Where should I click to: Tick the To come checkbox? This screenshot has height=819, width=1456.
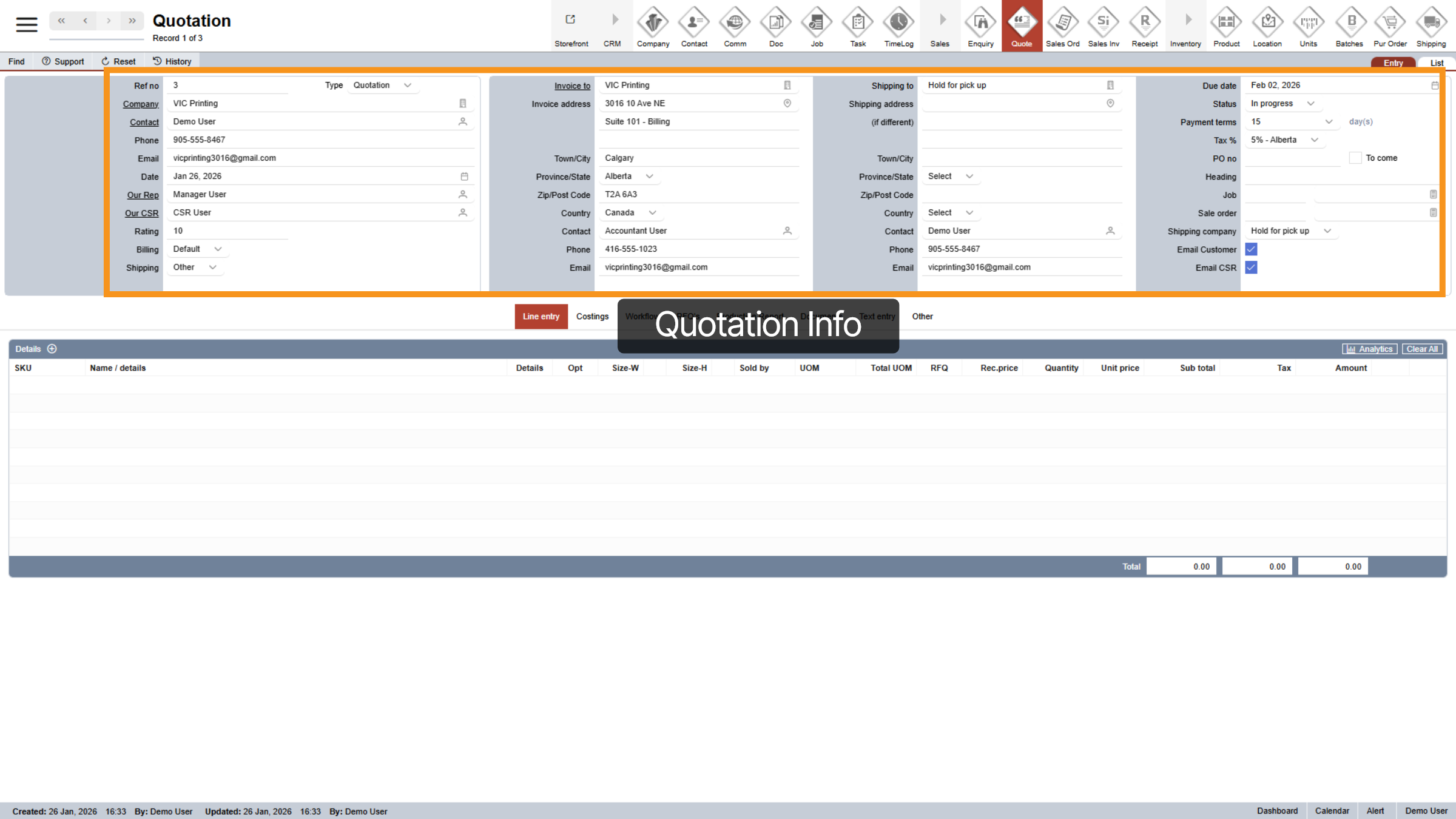pos(1355,158)
